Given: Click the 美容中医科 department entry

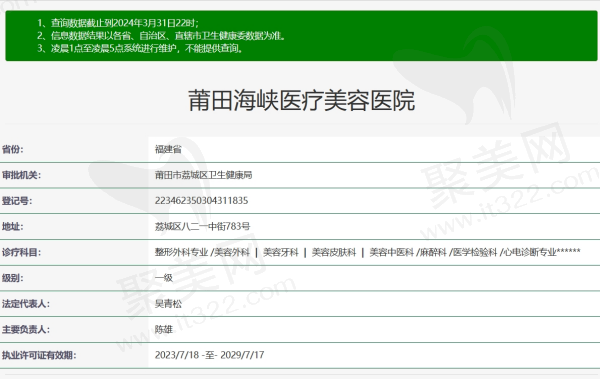Looking at the screenshot, I should click(391, 252).
